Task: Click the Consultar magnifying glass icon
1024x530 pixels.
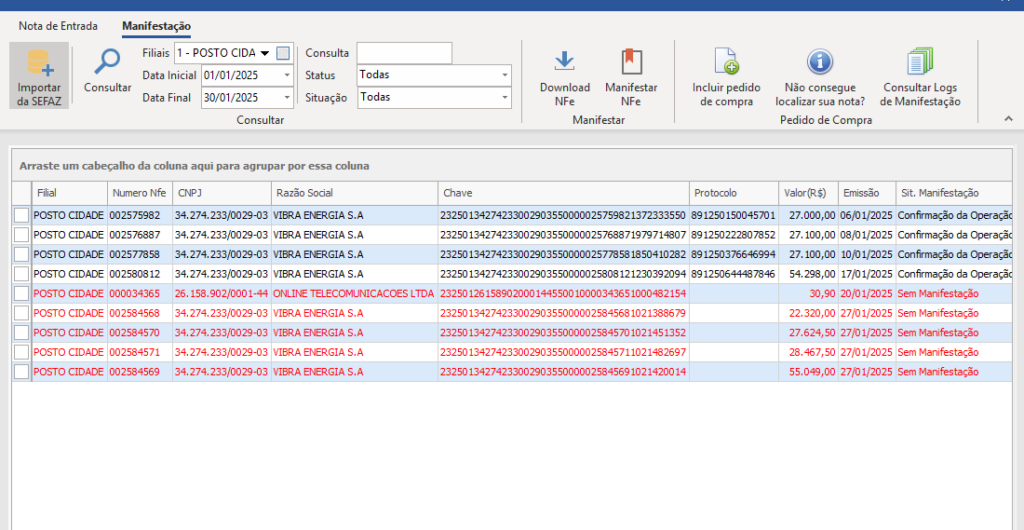Action: [x=107, y=63]
